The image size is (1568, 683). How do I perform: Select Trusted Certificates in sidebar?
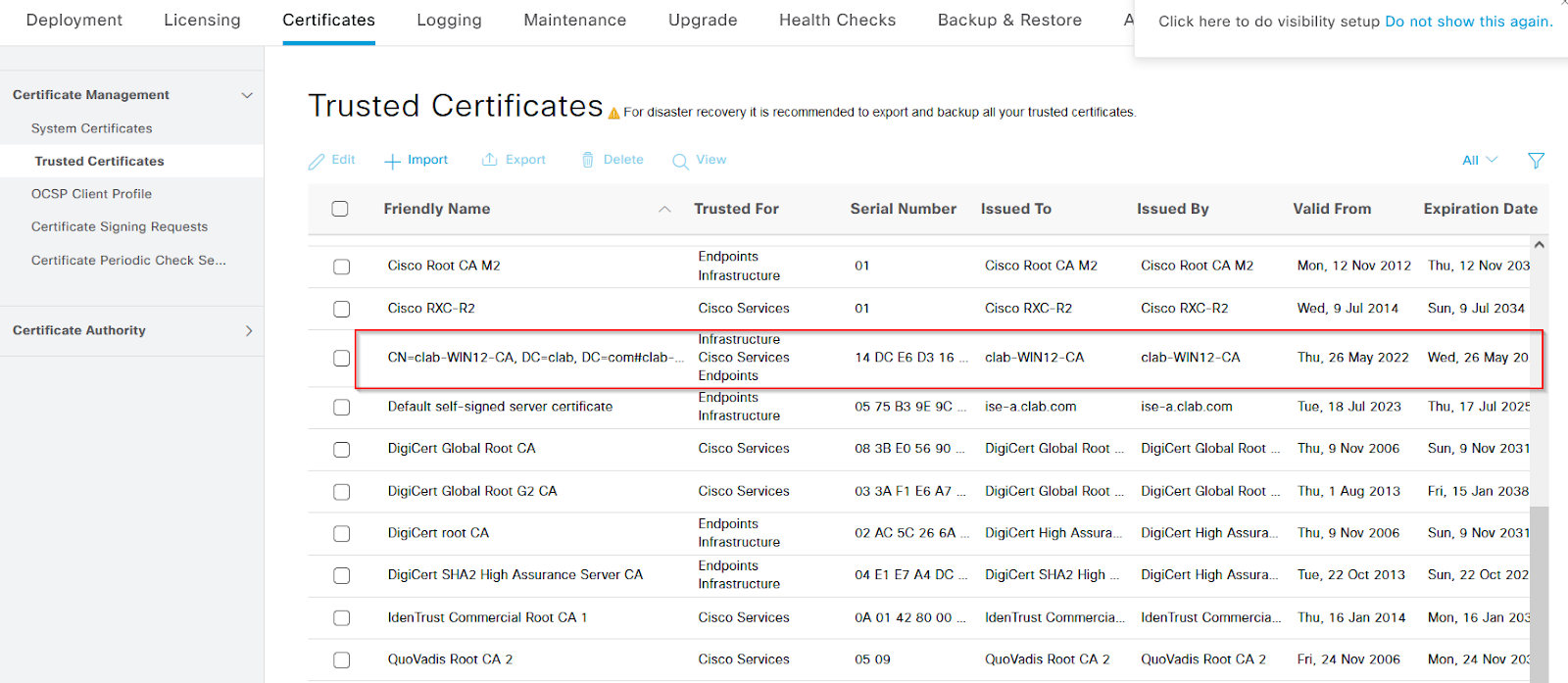click(99, 161)
